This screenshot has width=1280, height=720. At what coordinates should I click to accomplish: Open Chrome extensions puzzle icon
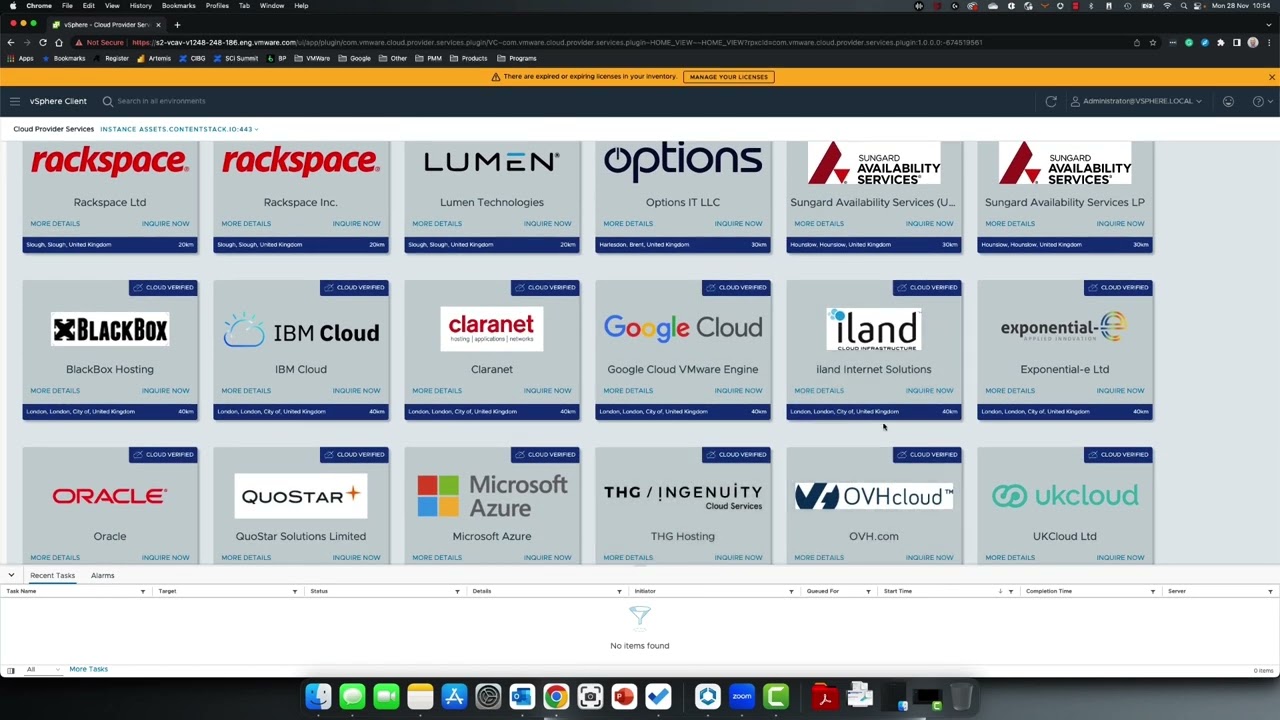[x=1220, y=42]
